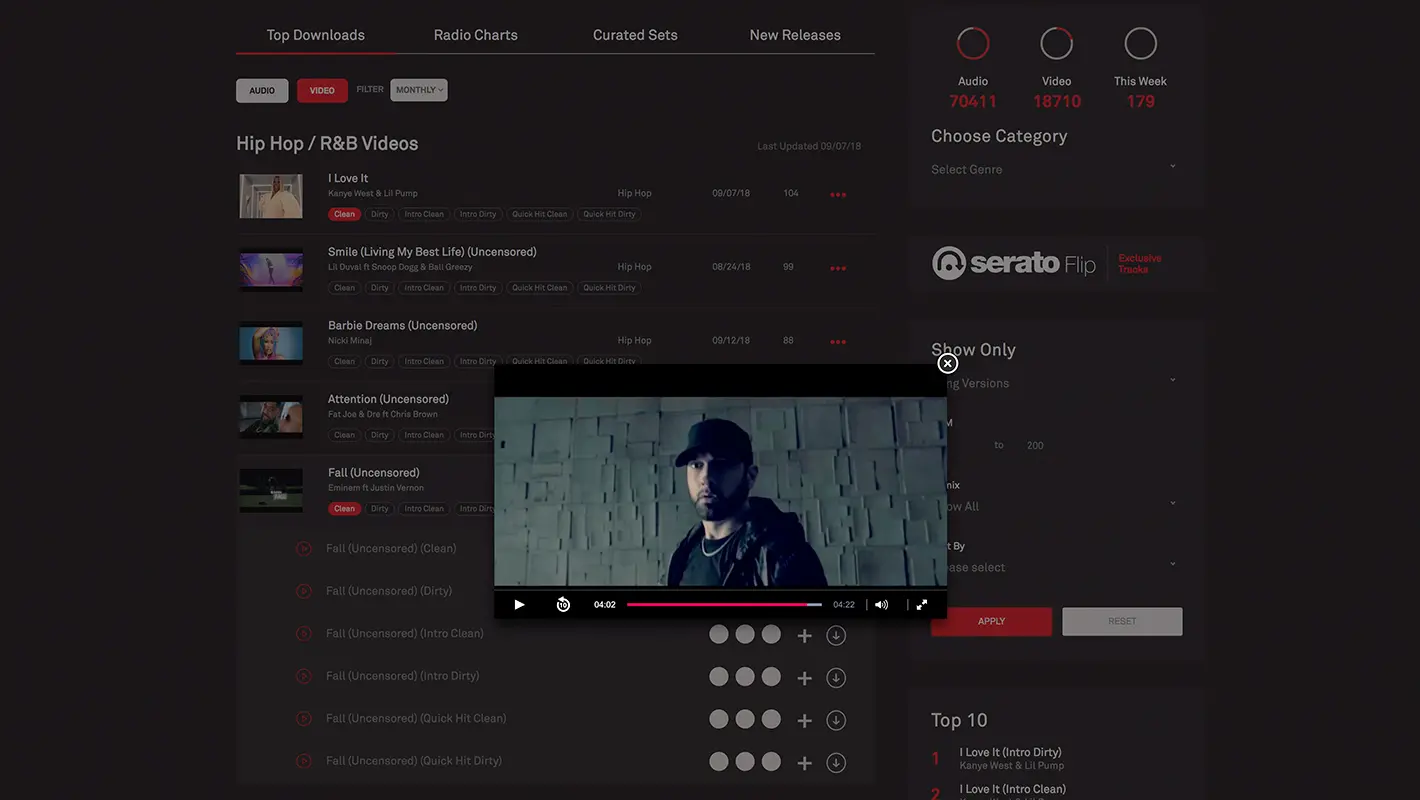Expand the Select Genre dropdown
This screenshot has width=1420, height=800.
click(x=1053, y=170)
